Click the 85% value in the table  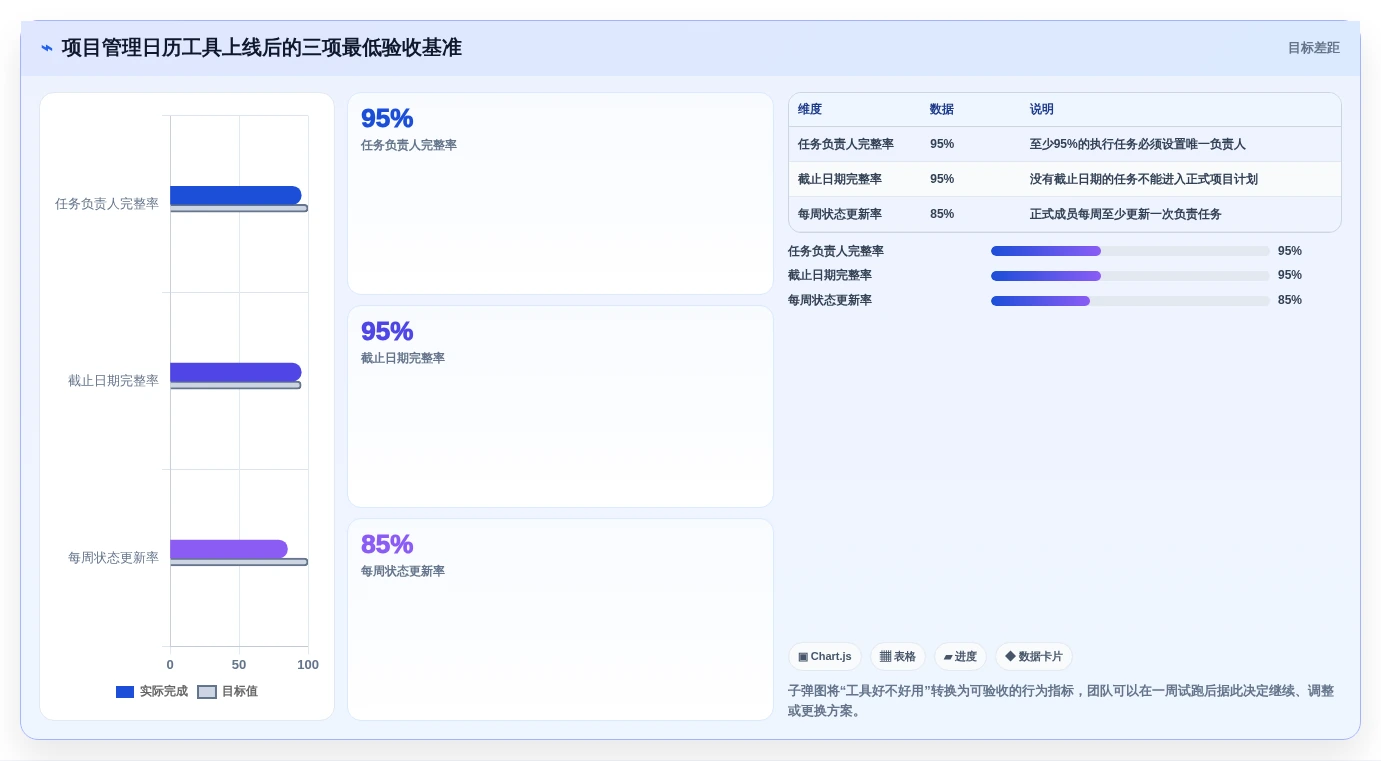[x=942, y=214]
